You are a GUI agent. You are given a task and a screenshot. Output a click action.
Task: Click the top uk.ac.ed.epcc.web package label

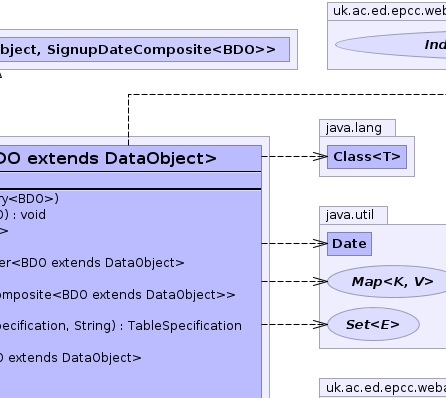coord(389,11)
